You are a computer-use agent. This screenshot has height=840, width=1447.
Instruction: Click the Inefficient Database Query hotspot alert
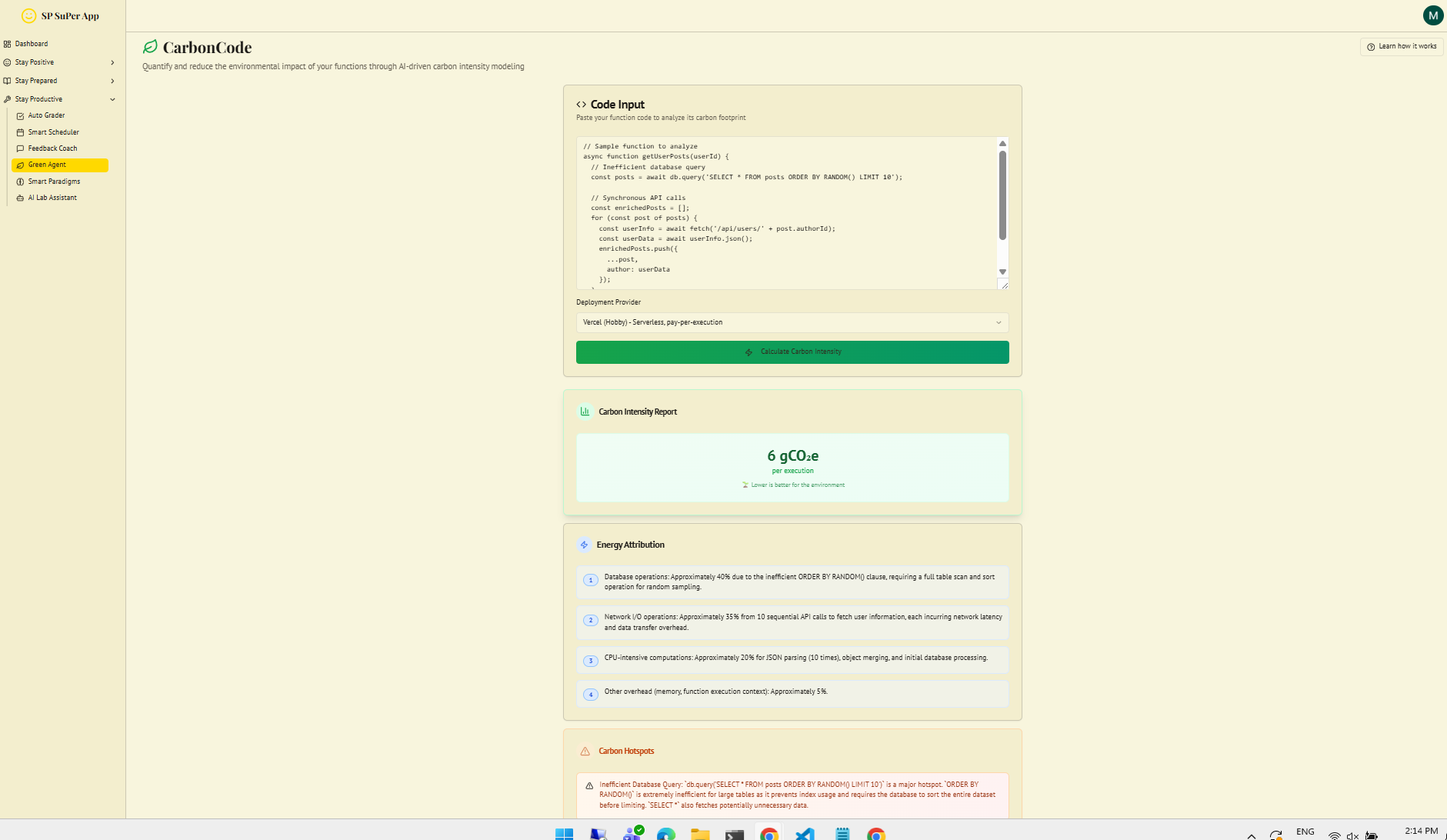click(x=792, y=795)
